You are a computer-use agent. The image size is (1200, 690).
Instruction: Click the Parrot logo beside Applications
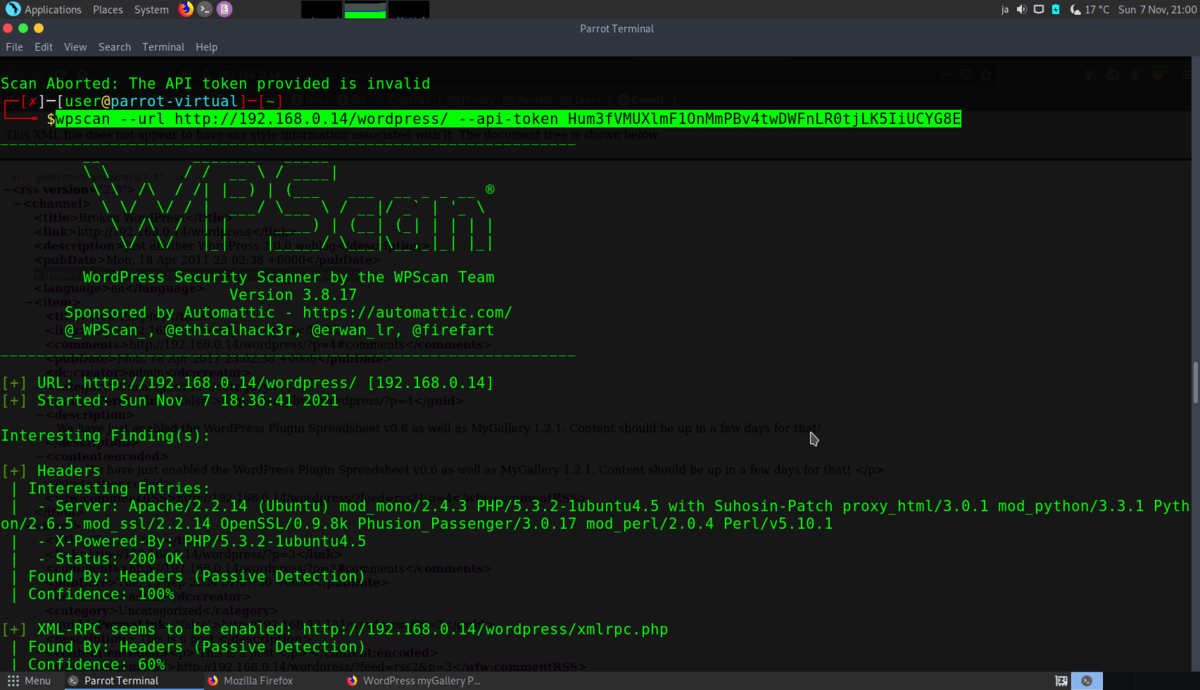(12, 9)
